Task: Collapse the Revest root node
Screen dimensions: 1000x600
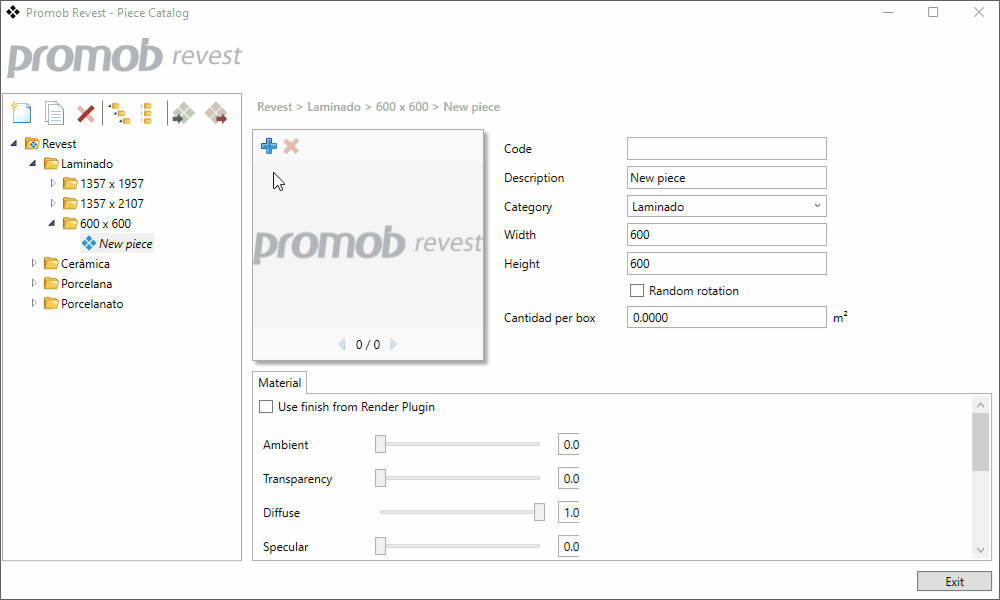Action: coord(14,143)
